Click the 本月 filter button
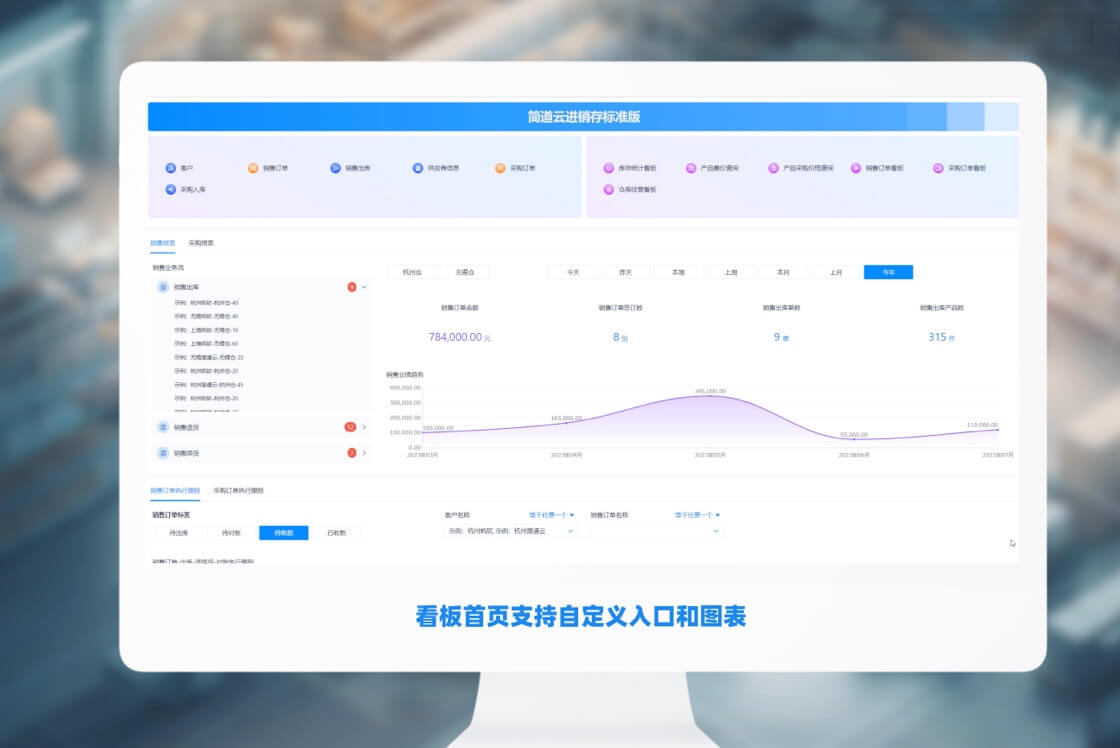 [783, 272]
